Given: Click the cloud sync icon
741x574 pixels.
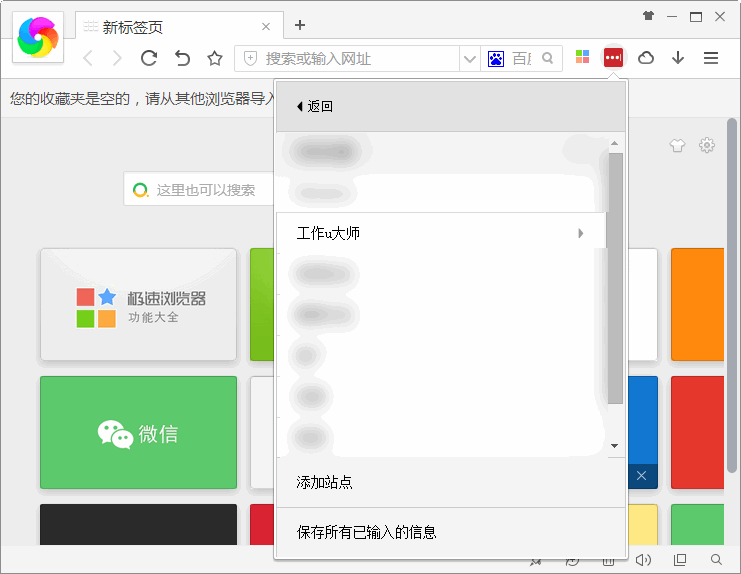Looking at the screenshot, I should 646,58.
